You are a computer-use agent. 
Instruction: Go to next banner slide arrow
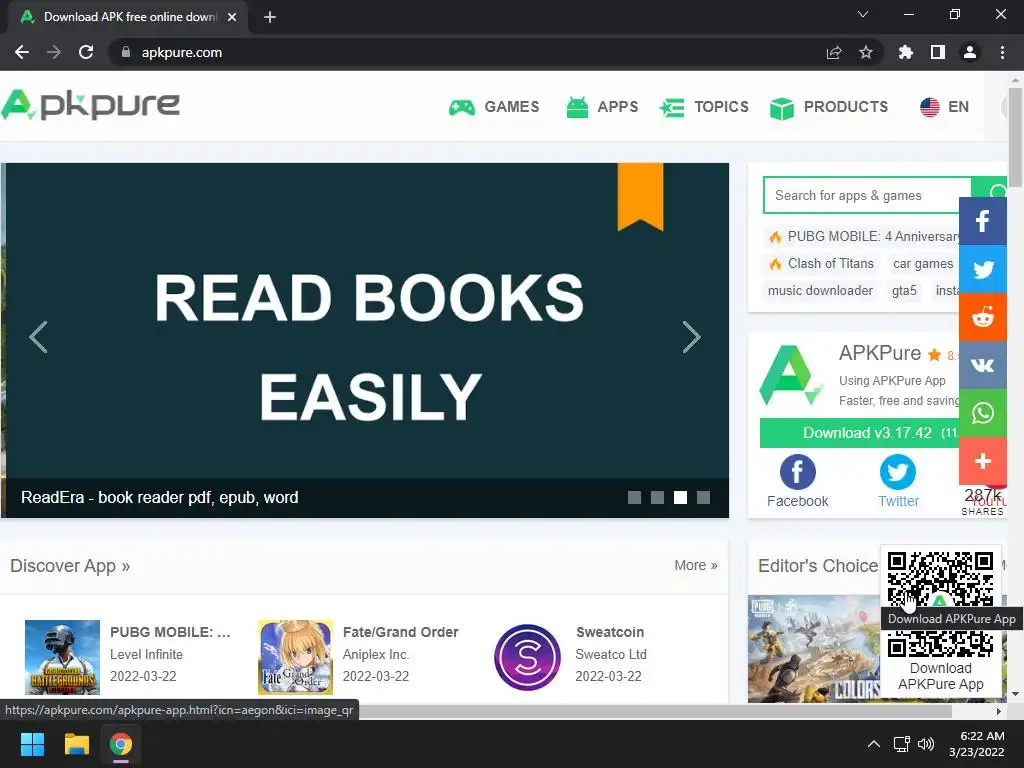point(691,337)
